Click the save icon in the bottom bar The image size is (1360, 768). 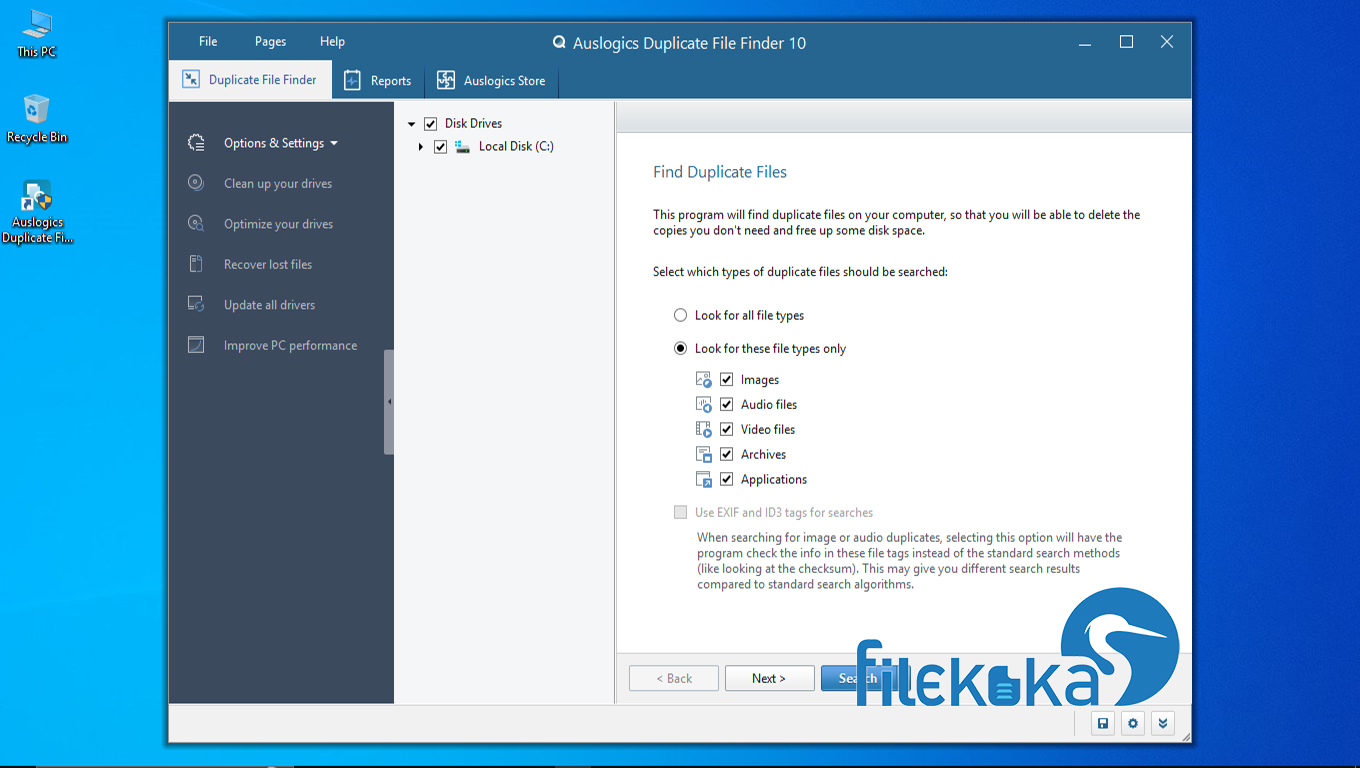pyautogui.click(x=1103, y=723)
